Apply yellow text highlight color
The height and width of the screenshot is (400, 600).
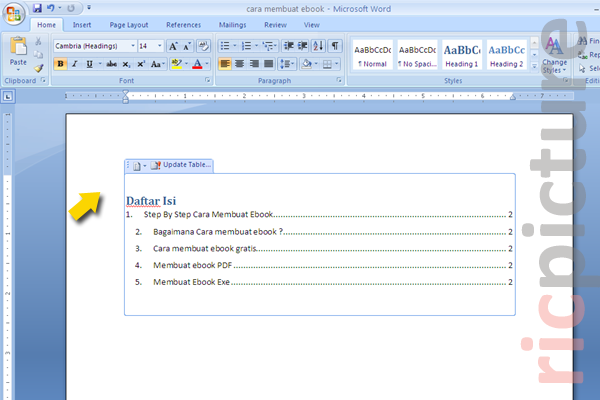[x=176, y=64]
